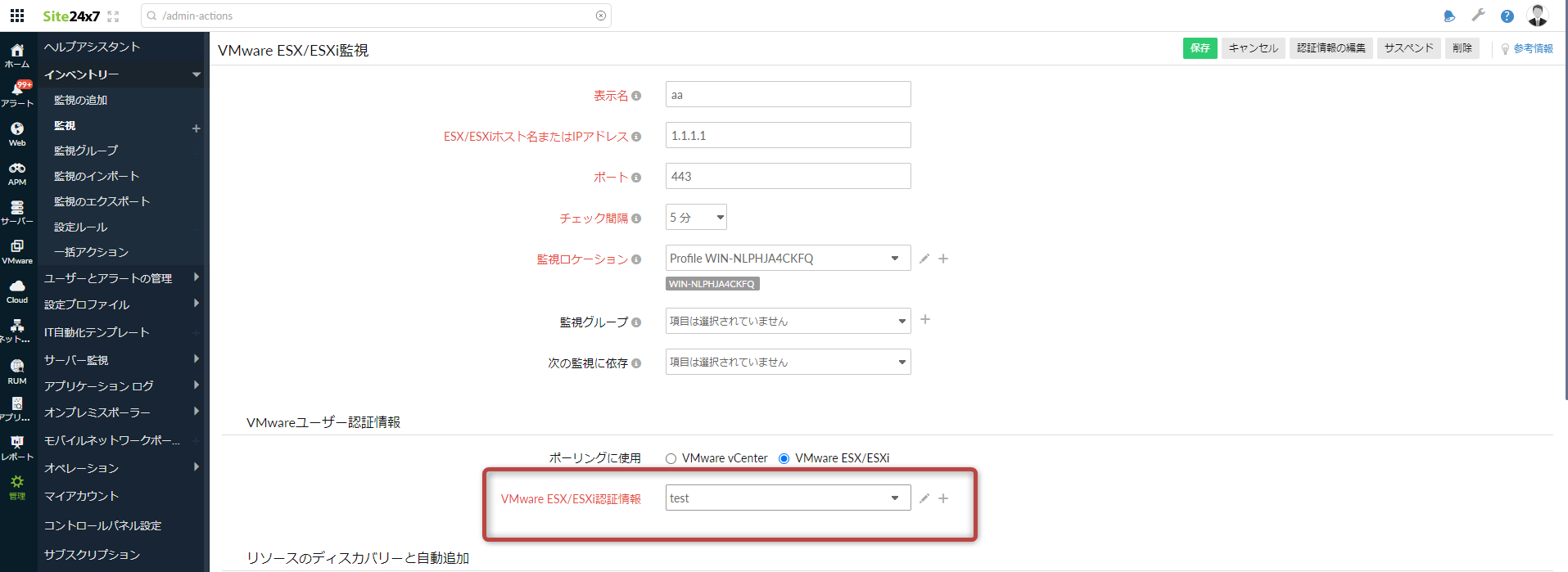Expand オンプレミスポーラー submenu
Screen dimensions: 1568x572
(x=197, y=412)
